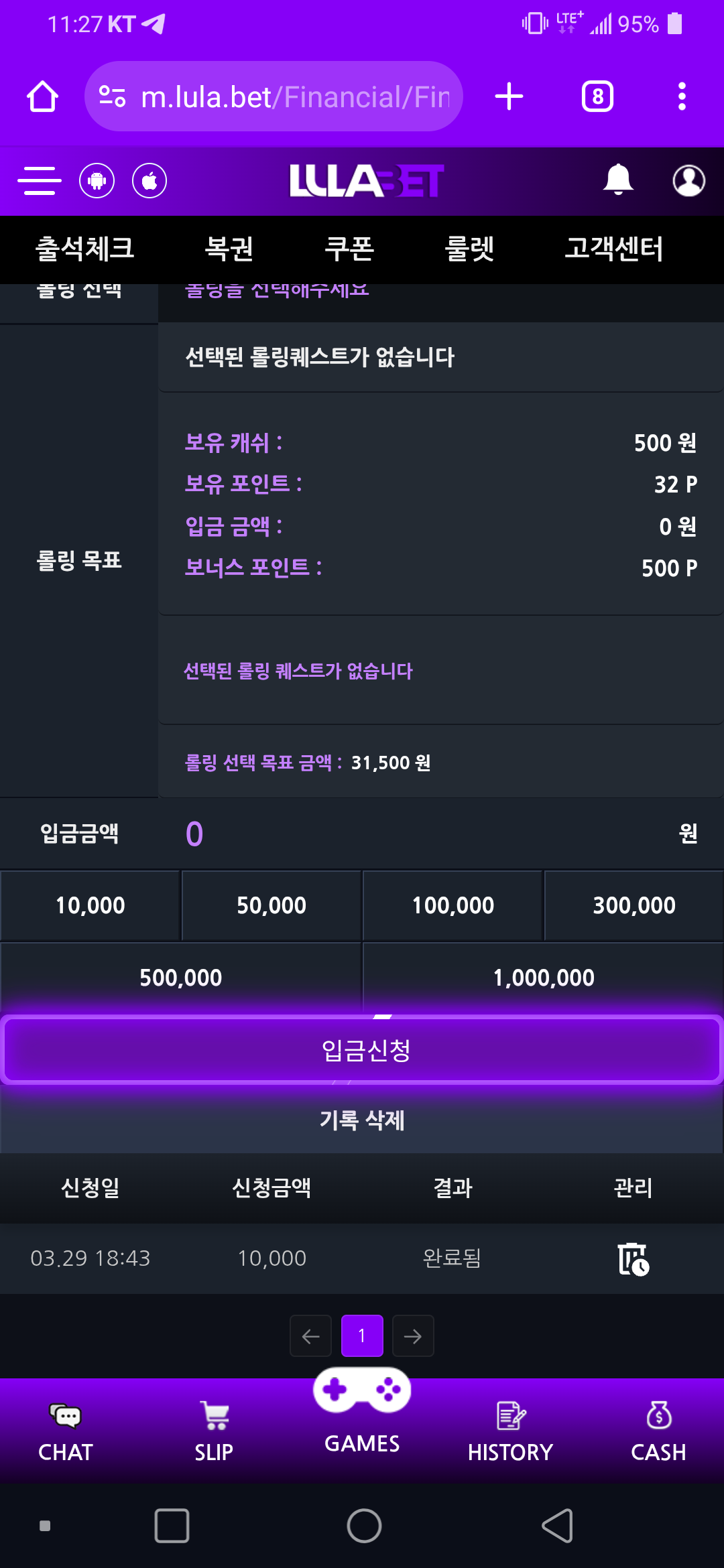Open the 쿠폰 tab

tap(349, 249)
